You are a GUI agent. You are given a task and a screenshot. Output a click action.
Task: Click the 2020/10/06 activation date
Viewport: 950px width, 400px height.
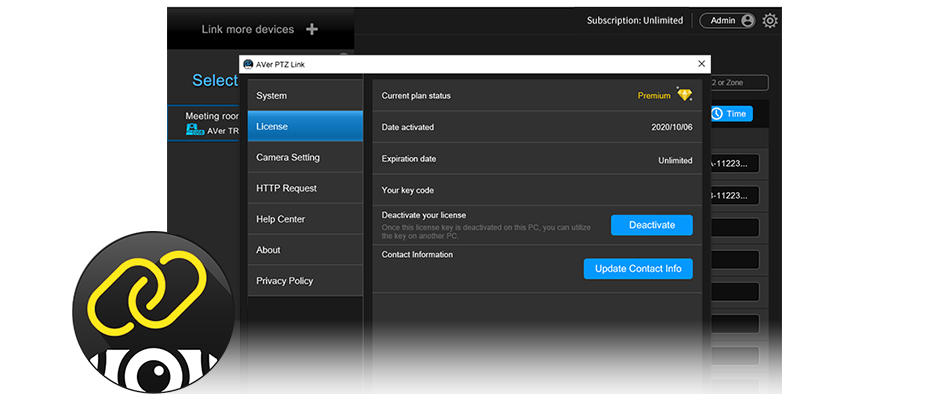tap(672, 127)
